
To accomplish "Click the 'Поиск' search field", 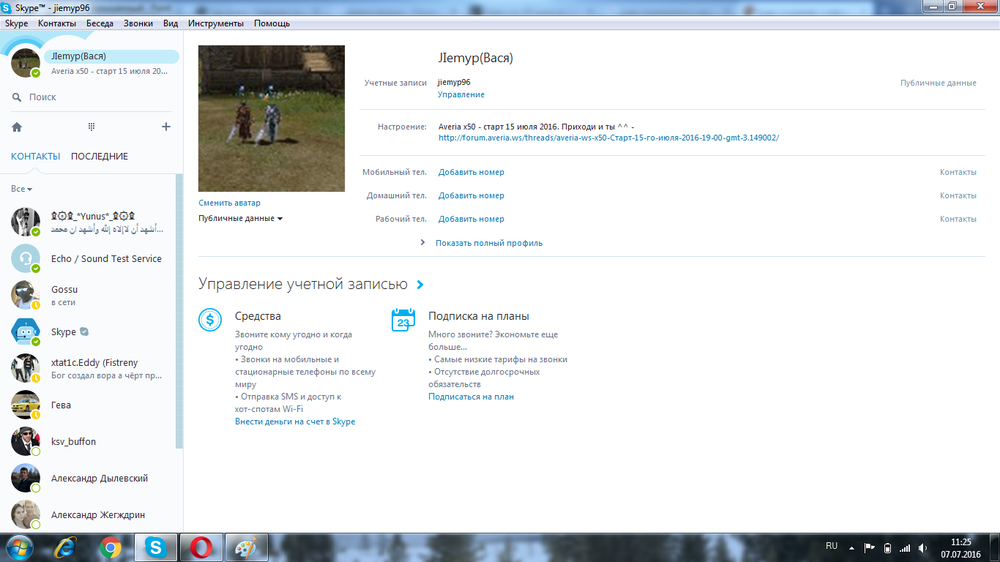I will click(95, 97).
